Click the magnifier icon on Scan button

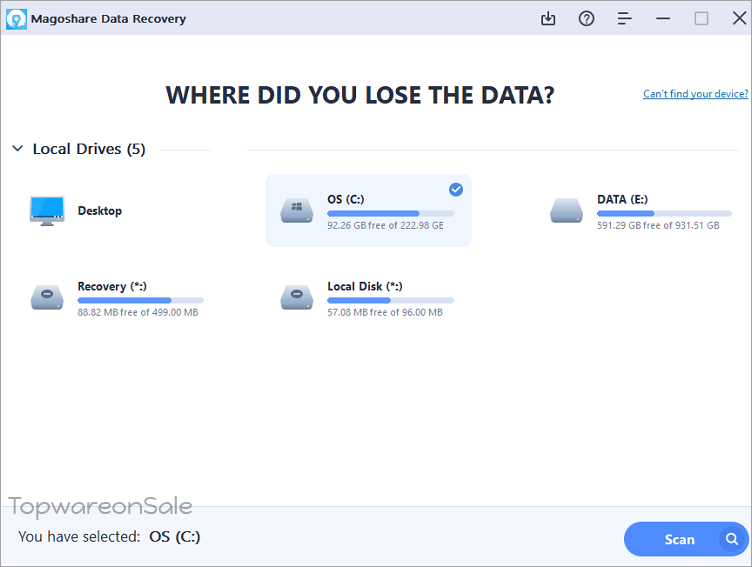pyautogui.click(x=732, y=539)
